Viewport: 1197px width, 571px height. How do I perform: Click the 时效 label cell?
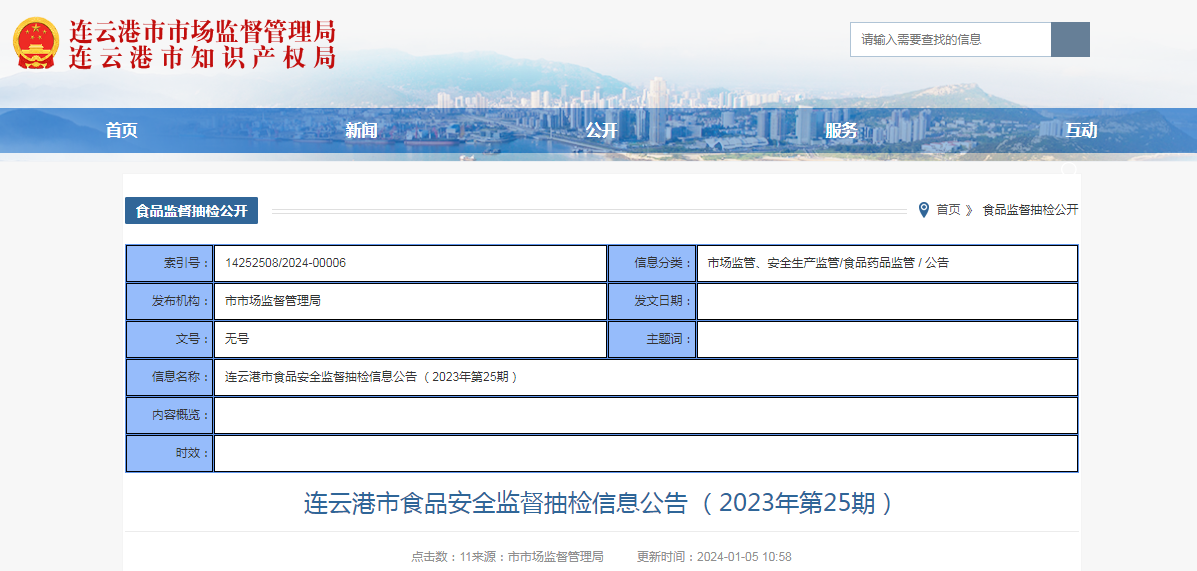(x=169, y=453)
